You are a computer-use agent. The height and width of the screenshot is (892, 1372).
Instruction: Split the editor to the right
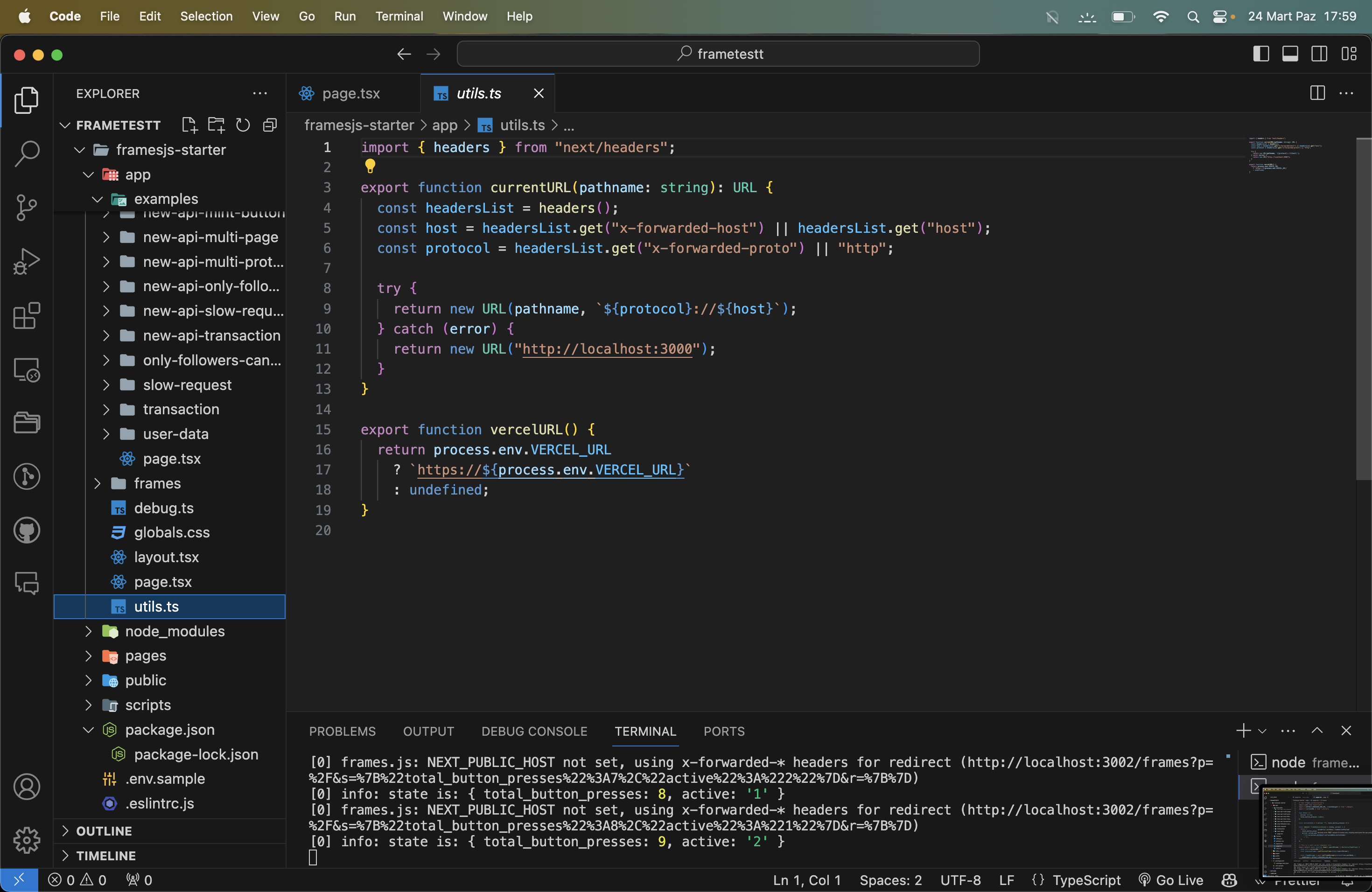pos(1317,93)
